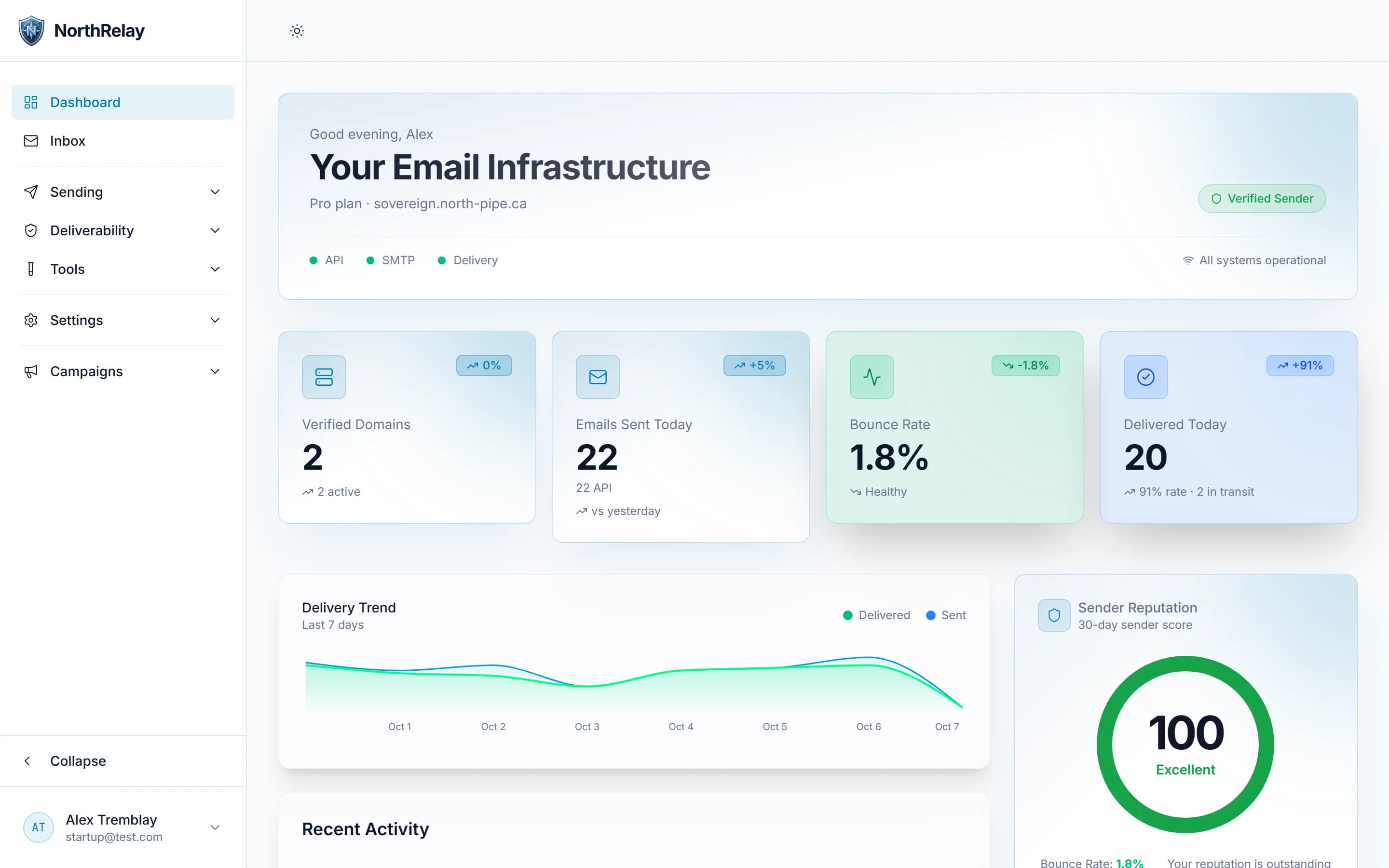Click the Deliverability shield check icon

point(31,230)
